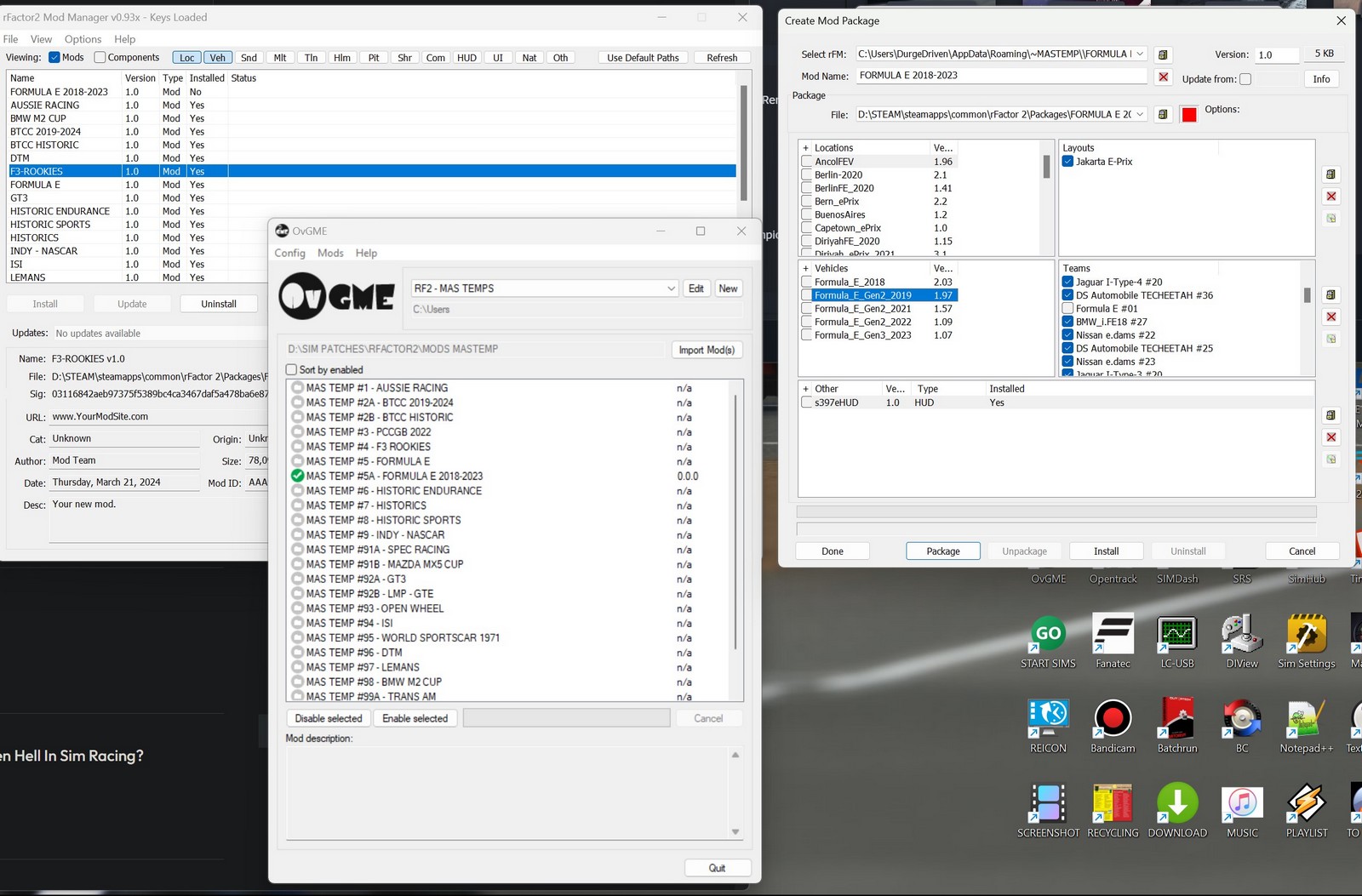Viewport: 1362px width, 896px height.
Task: Expand the Other list plus button
Action: (805, 389)
